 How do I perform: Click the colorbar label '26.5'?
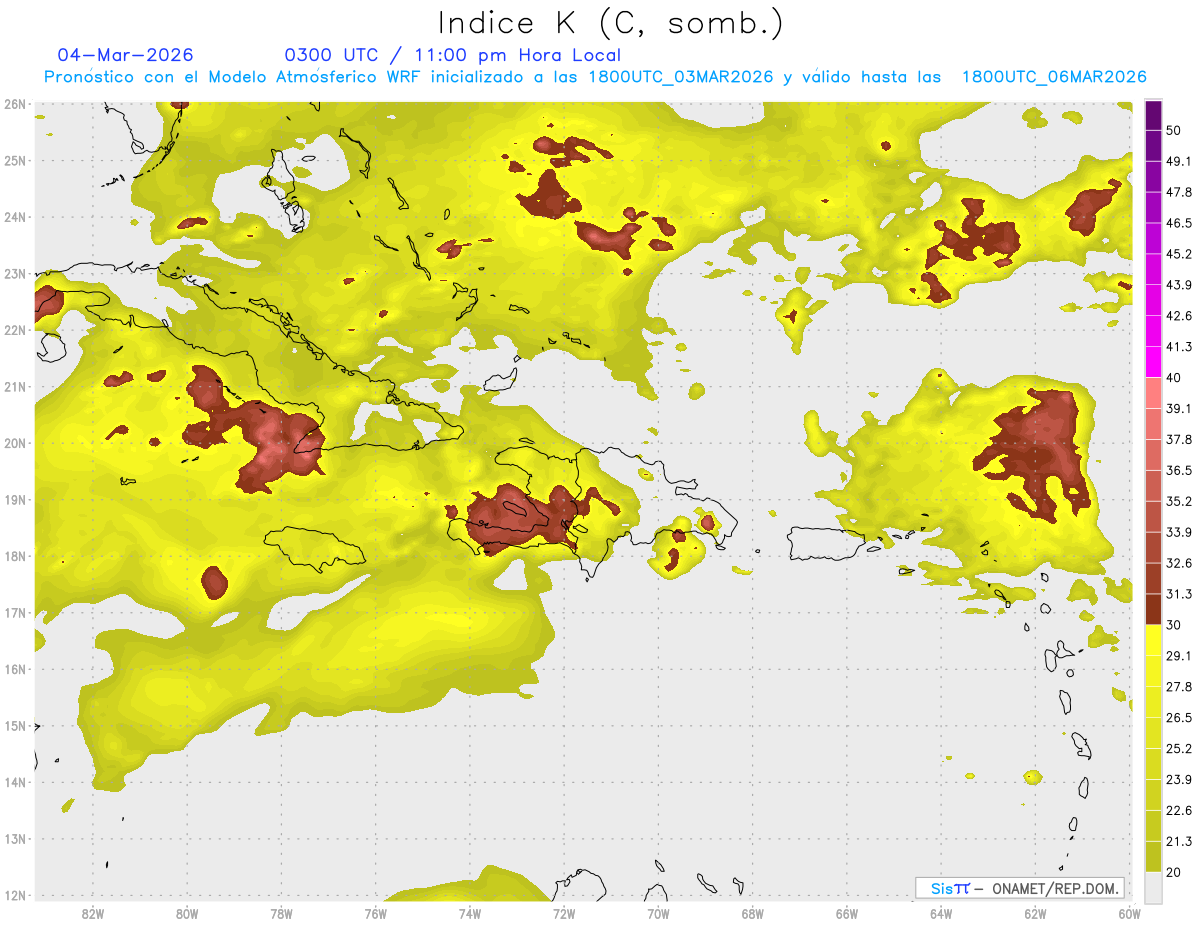point(1179,718)
